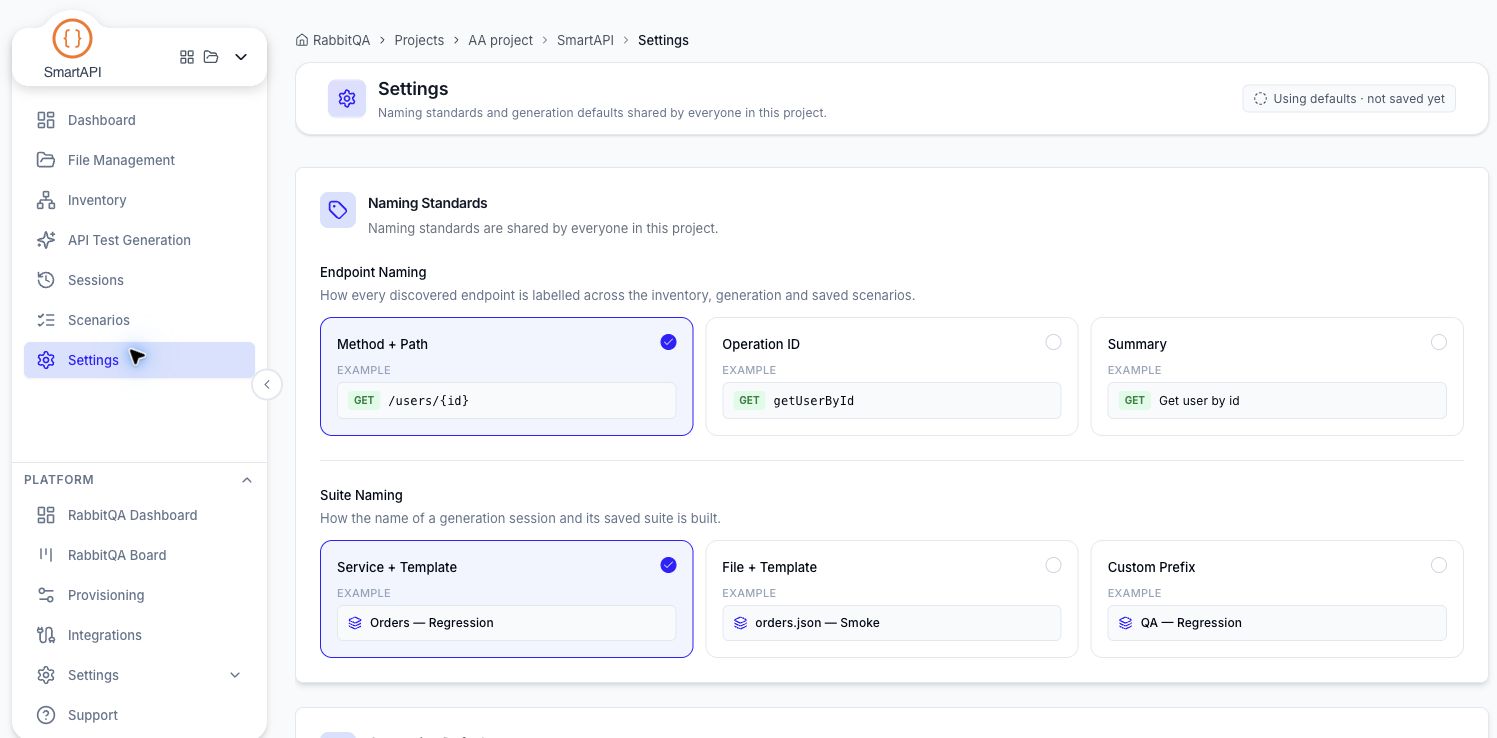Image resolution: width=1497 pixels, height=738 pixels.
Task: Click the RabbitQA Dashboard icon
Action: 46,515
